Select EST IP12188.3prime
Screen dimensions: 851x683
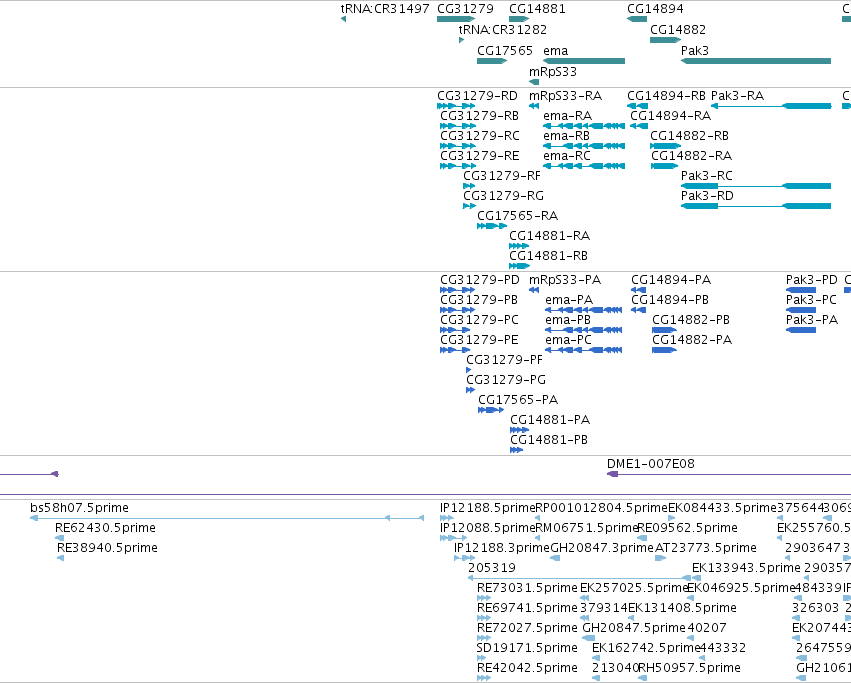click(502, 548)
